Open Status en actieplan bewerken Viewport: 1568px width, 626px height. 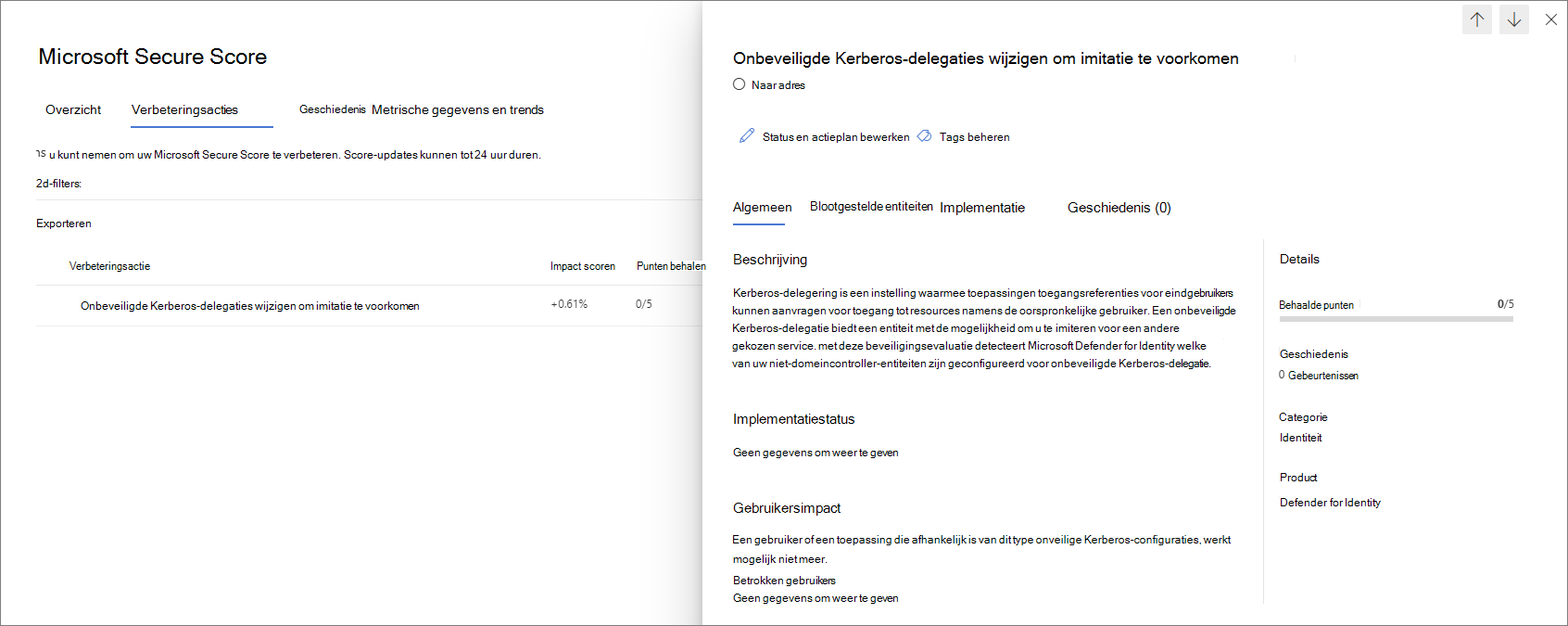[x=836, y=137]
